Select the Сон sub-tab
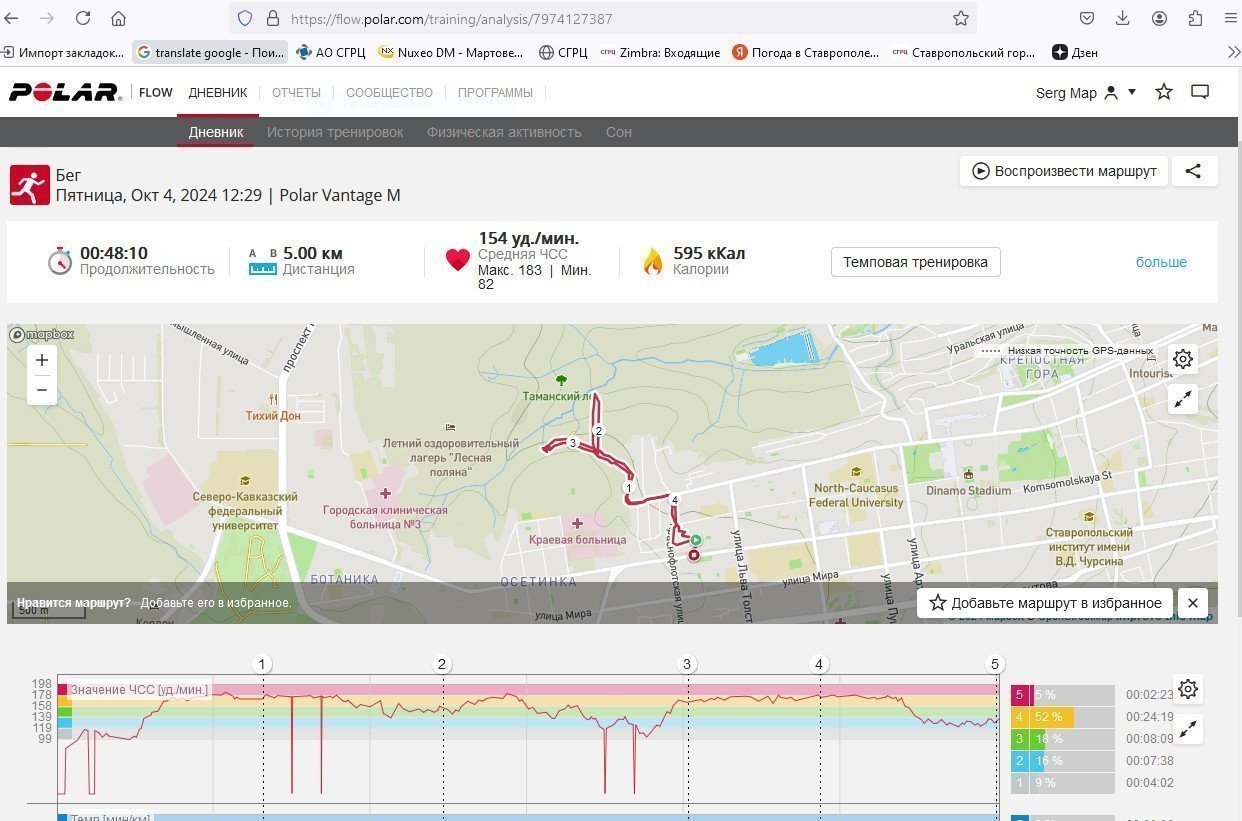The image size is (1242, 821). 619,132
